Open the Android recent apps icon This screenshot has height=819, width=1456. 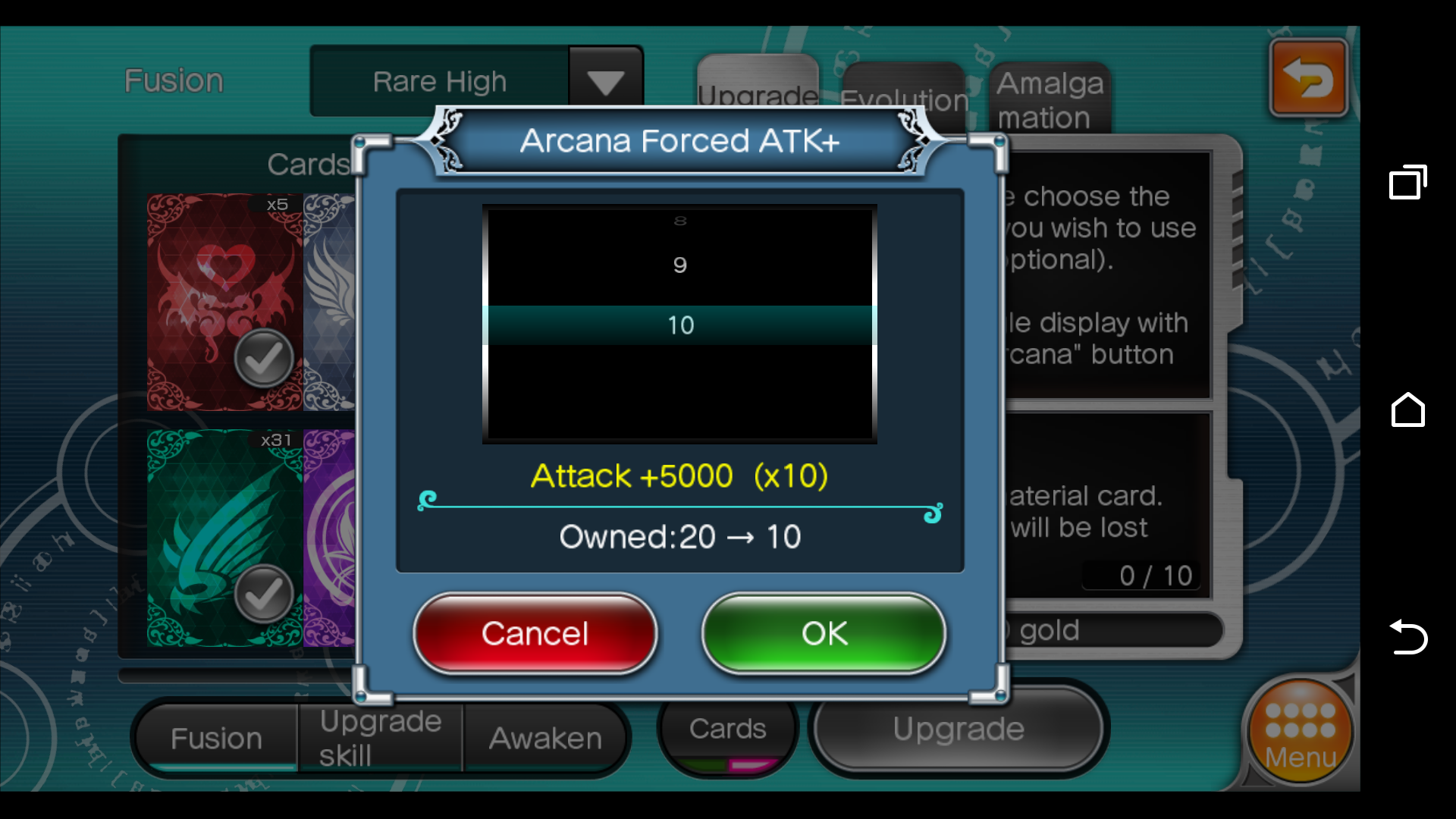coord(1407,182)
